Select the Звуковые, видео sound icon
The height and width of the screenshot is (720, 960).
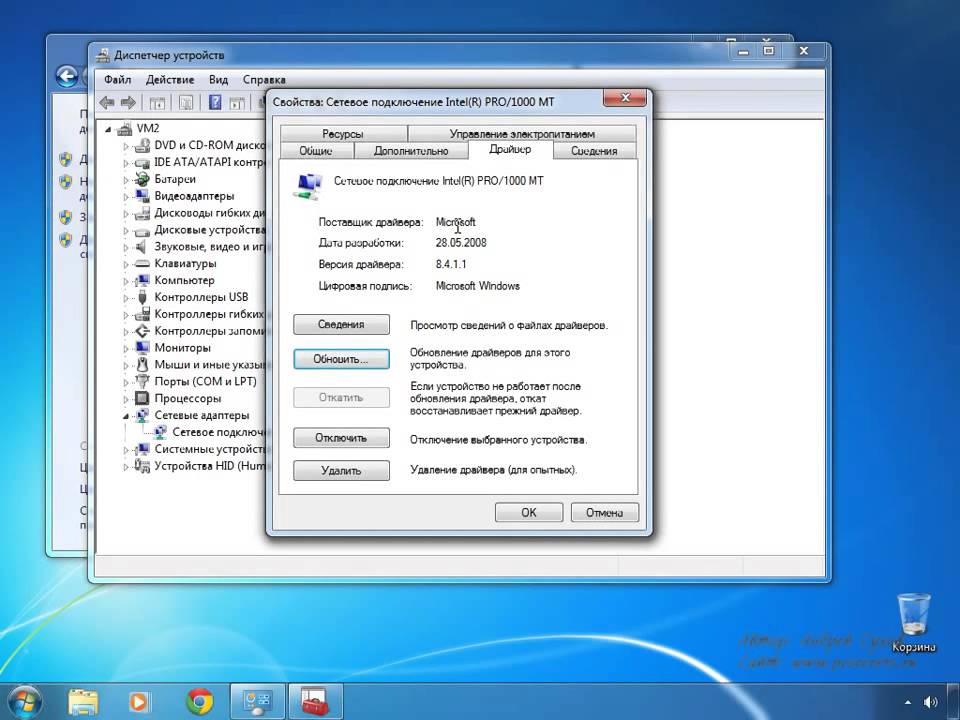coord(142,247)
